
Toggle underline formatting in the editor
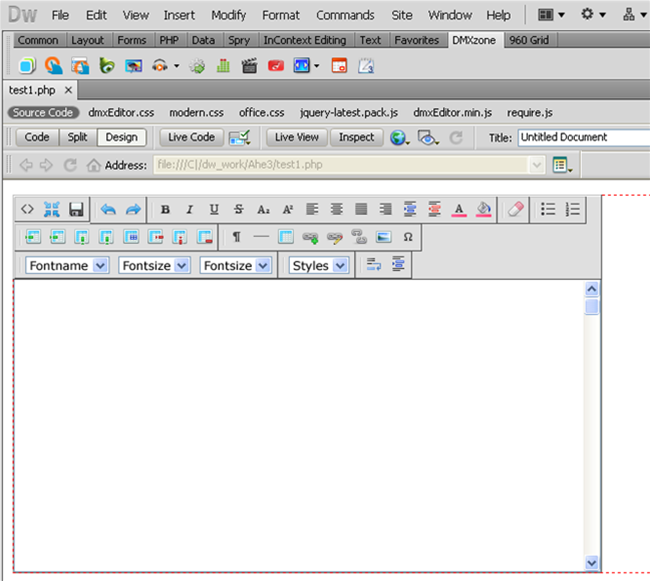tap(214, 209)
